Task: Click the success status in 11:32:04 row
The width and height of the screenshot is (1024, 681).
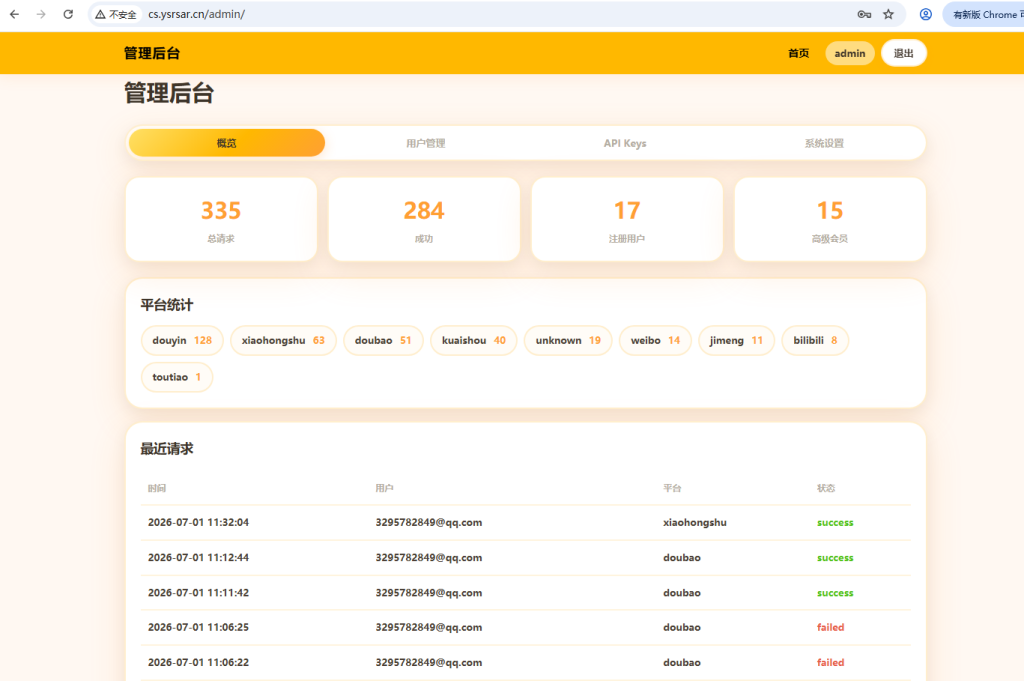Action: (835, 522)
